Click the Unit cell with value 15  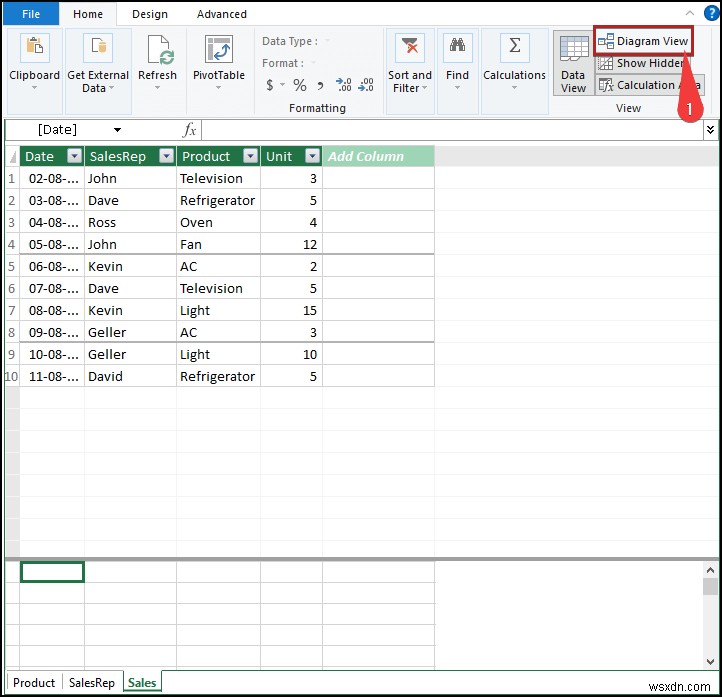point(291,310)
